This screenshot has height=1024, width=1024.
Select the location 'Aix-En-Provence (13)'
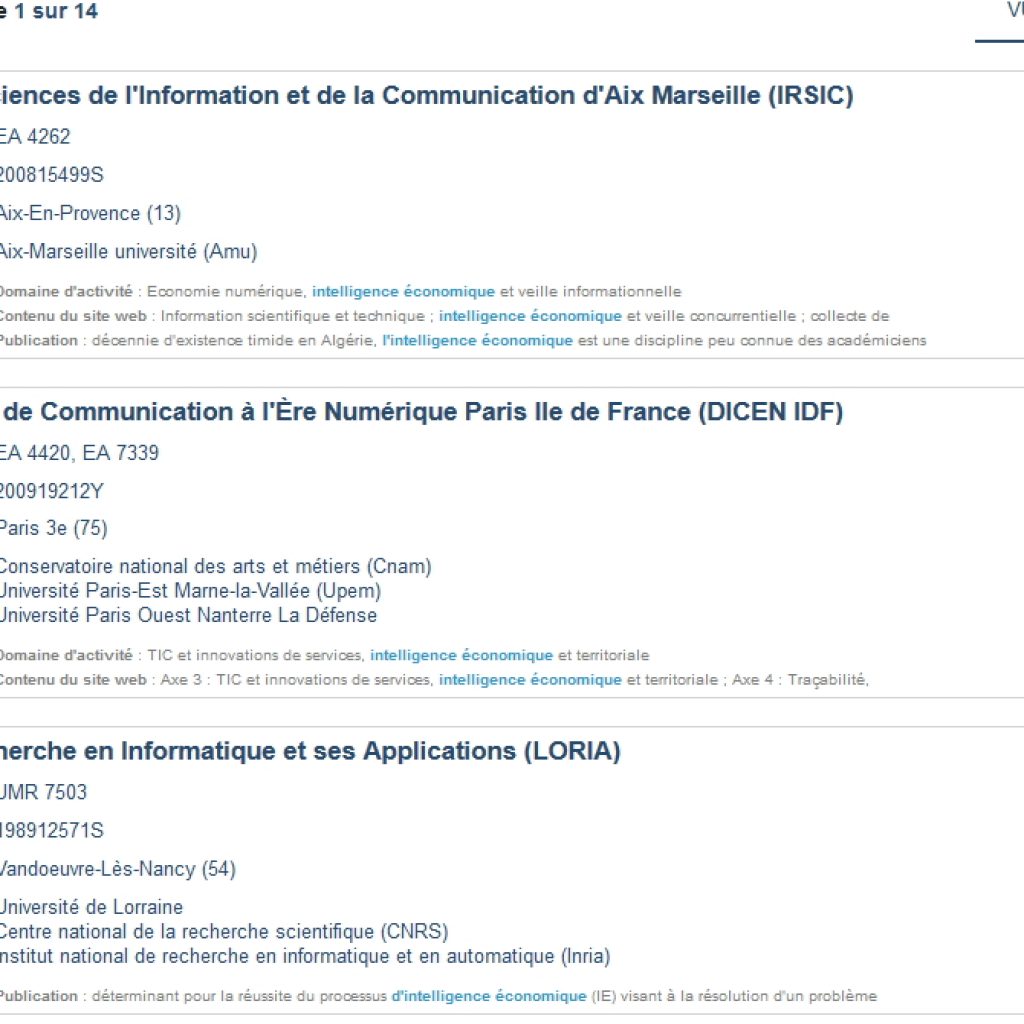click(x=90, y=214)
